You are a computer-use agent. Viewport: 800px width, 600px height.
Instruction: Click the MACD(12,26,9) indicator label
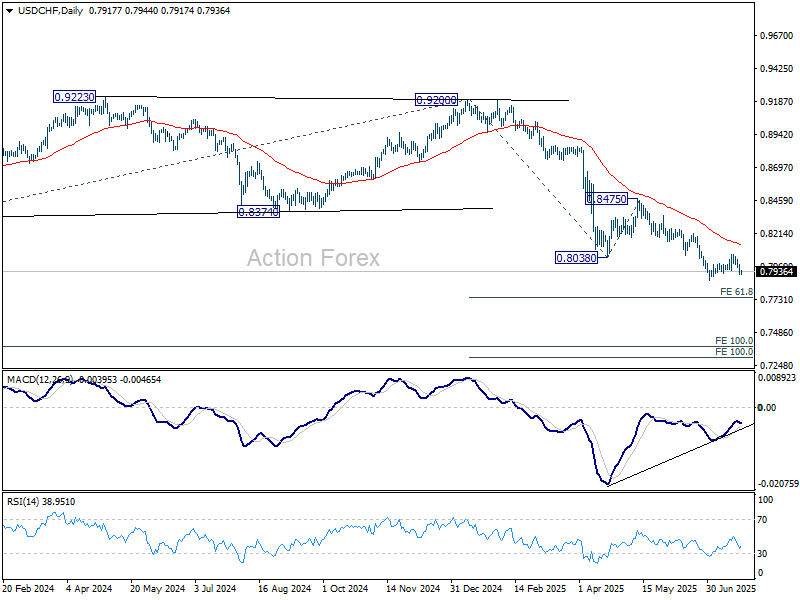[x=40, y=380]
